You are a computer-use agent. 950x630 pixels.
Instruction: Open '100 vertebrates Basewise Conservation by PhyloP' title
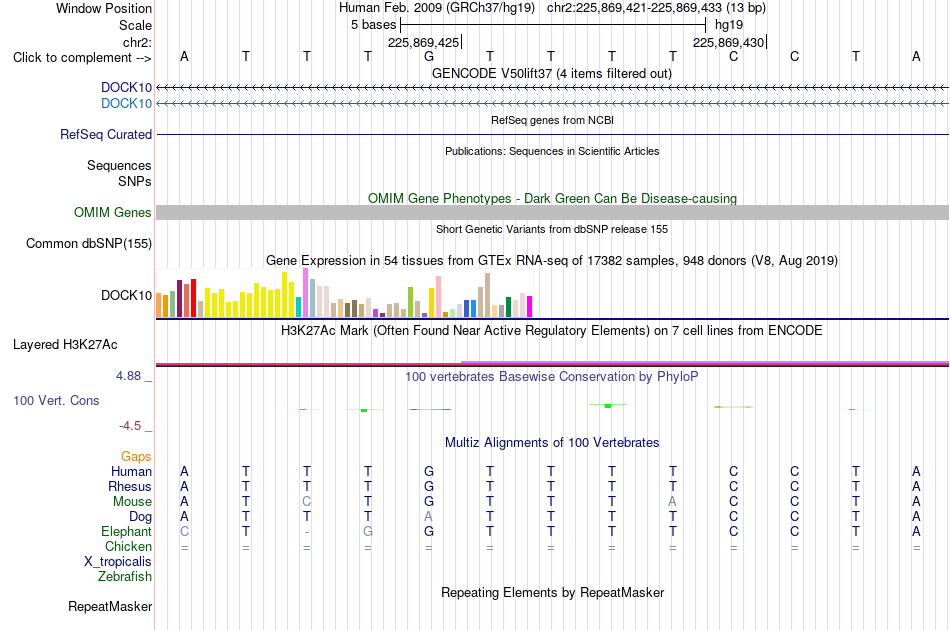pos(552,377)
